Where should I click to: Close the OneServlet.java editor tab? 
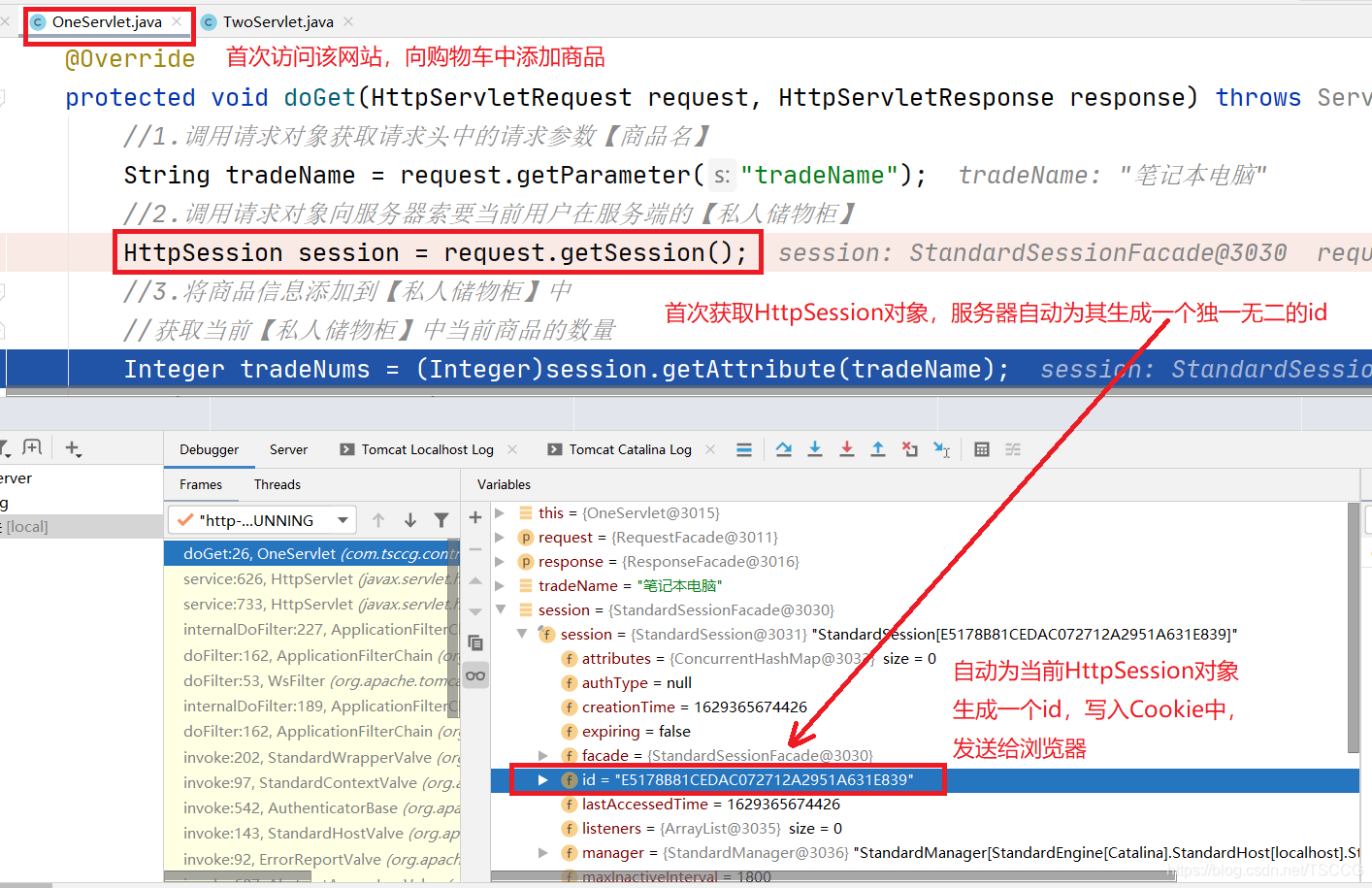177,21
